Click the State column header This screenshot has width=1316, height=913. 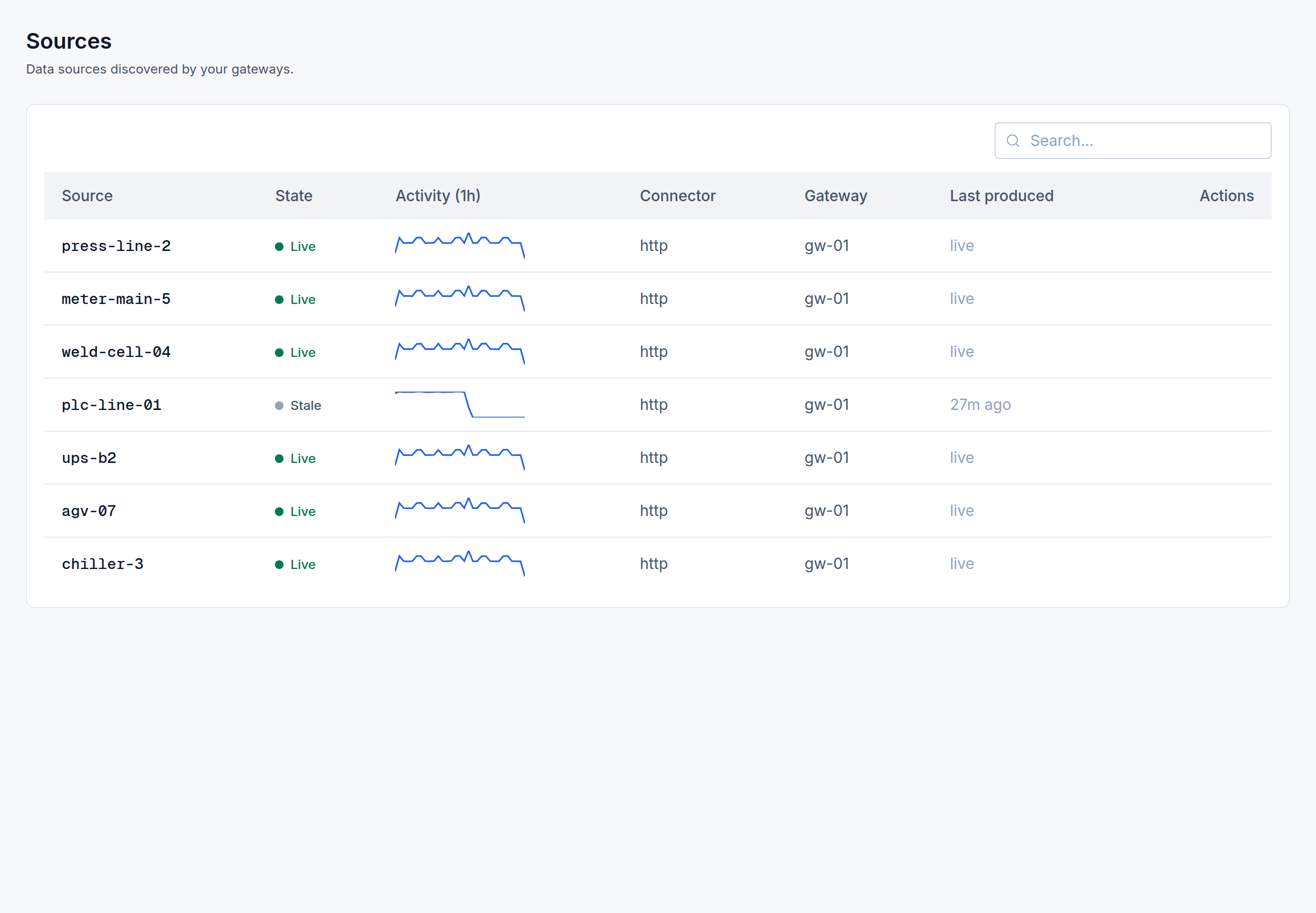pos(293,196)
